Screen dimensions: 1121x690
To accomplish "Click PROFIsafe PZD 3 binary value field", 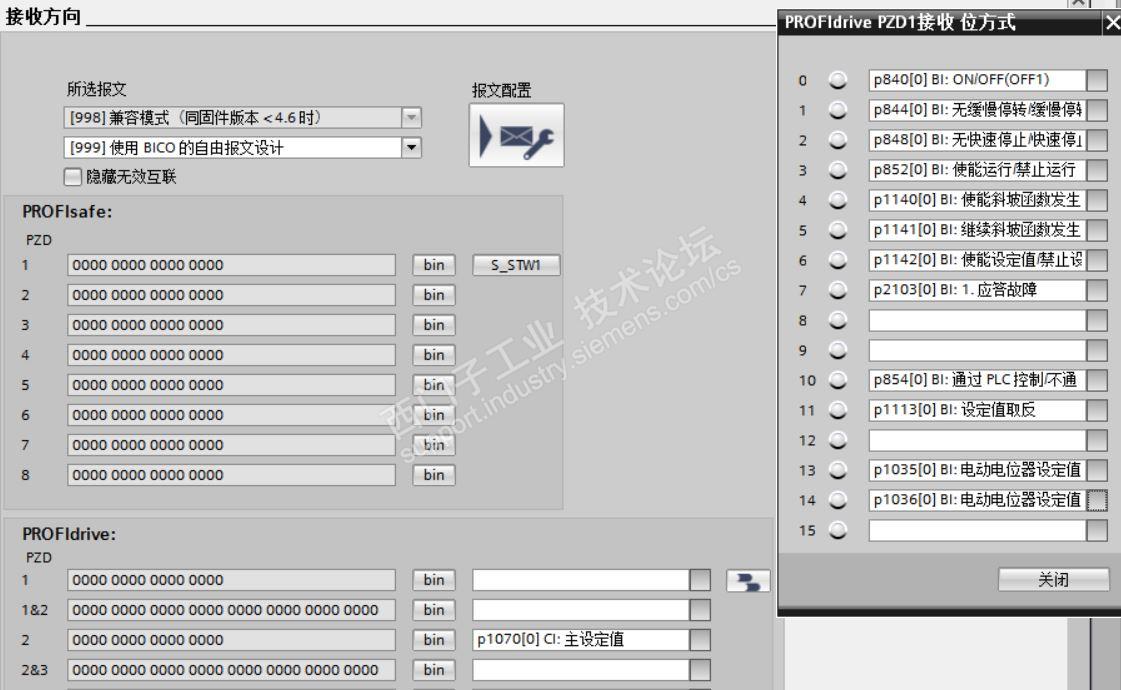I will click(231, 325).
